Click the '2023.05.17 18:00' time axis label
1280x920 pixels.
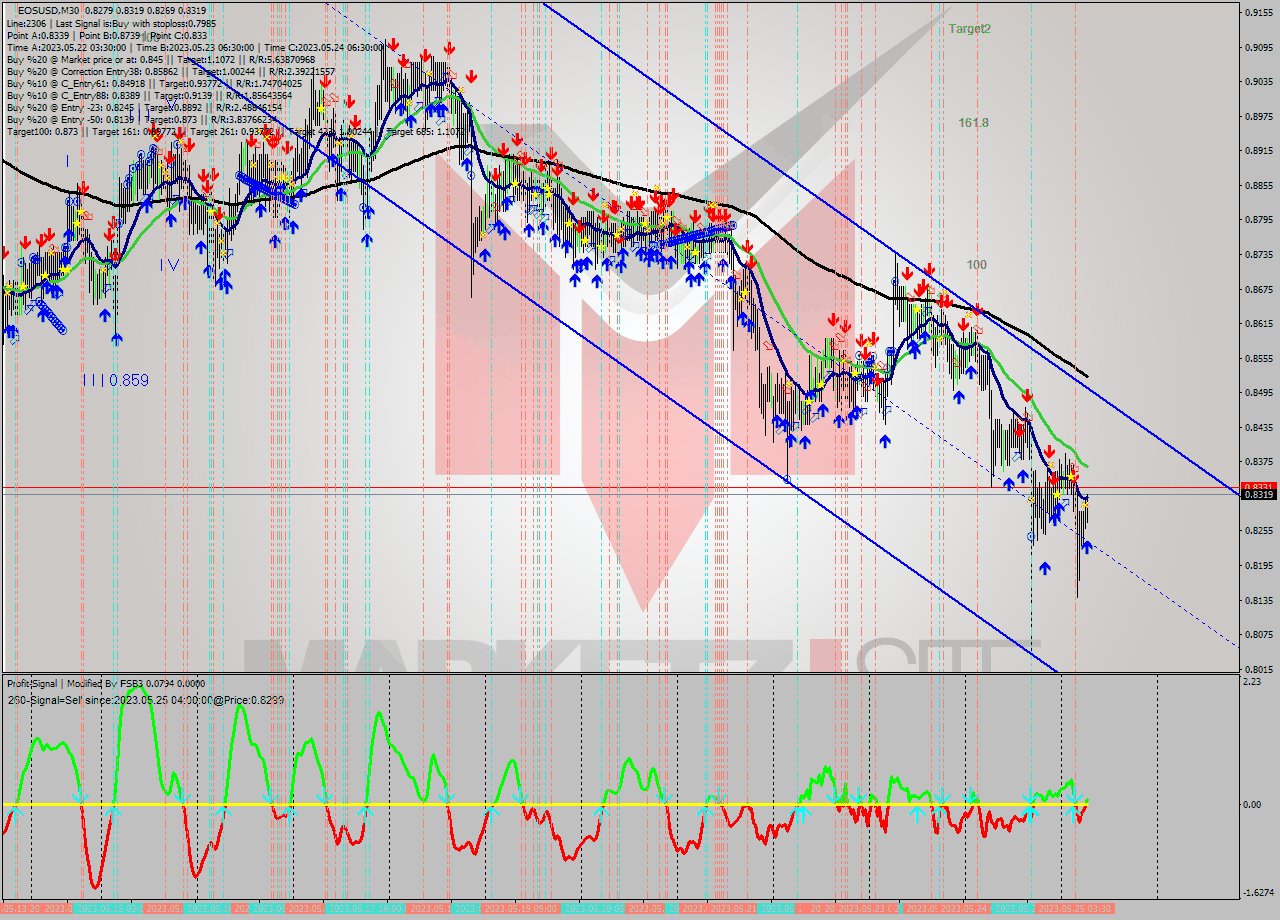pyautogui.click(x=366, y=909)
